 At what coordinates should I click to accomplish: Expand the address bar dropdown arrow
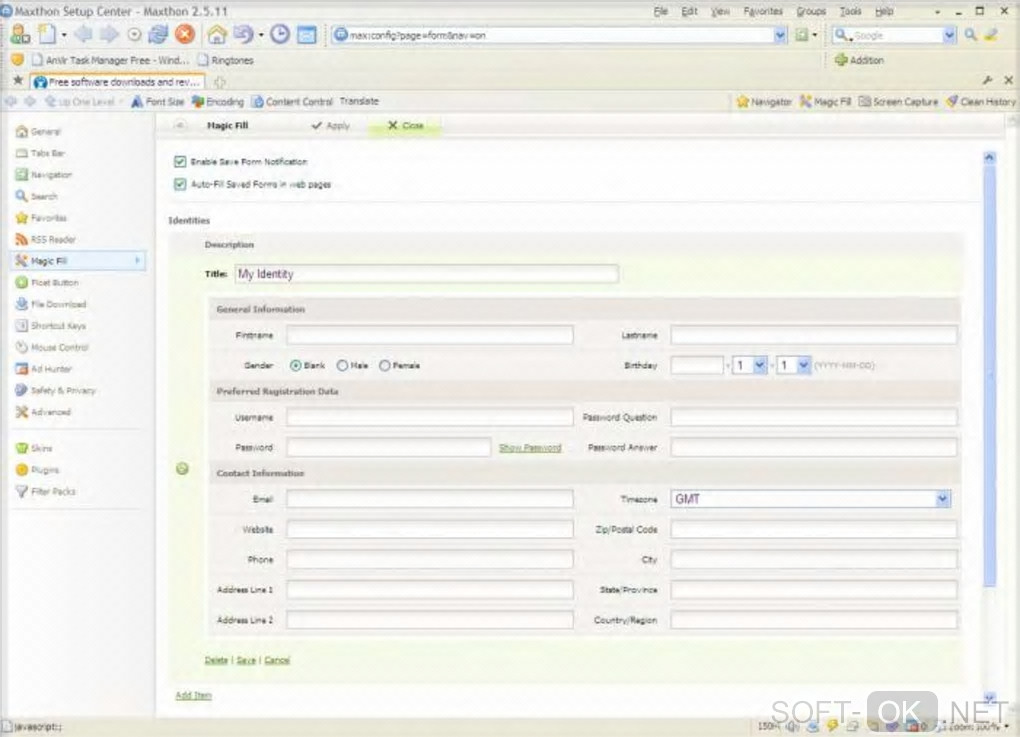780,35
